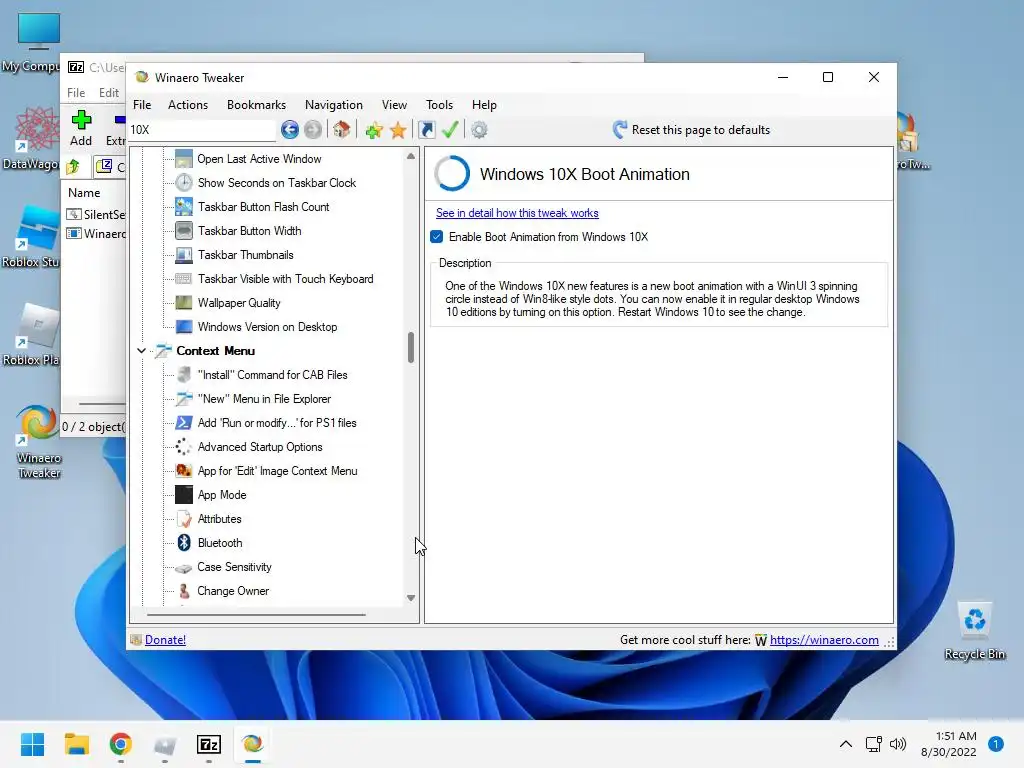Select Winaero Tweaker desktop shortcut
The width and height of the screenshot is (1024, 768).
[x=39, y=443]
